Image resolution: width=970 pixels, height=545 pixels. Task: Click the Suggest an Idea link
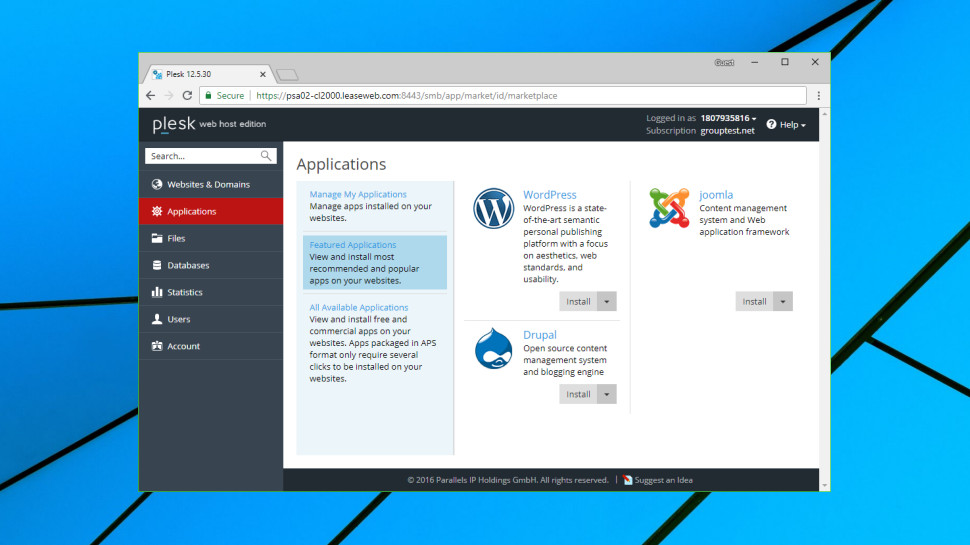point(663,480)
